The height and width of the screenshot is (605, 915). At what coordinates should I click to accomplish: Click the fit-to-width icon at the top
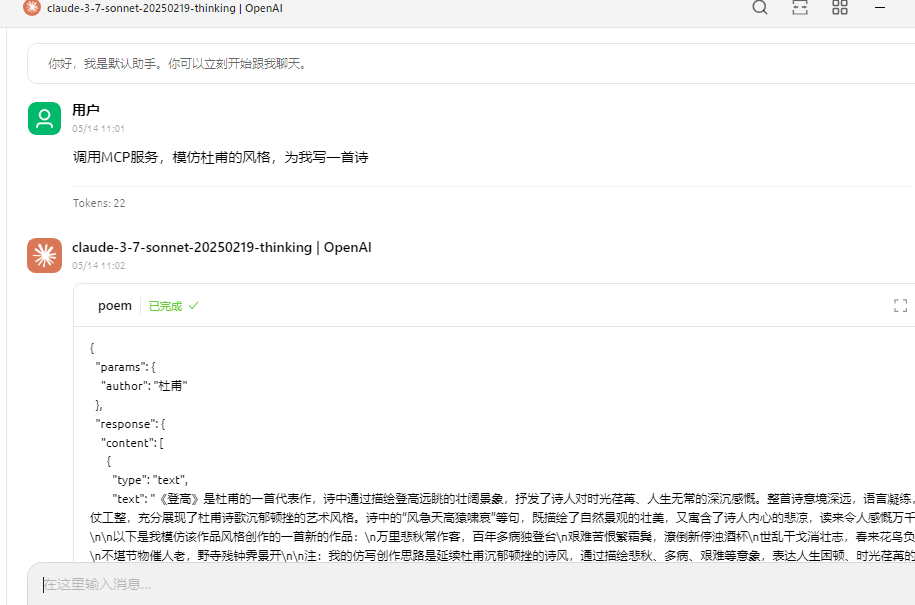(799, 8)
